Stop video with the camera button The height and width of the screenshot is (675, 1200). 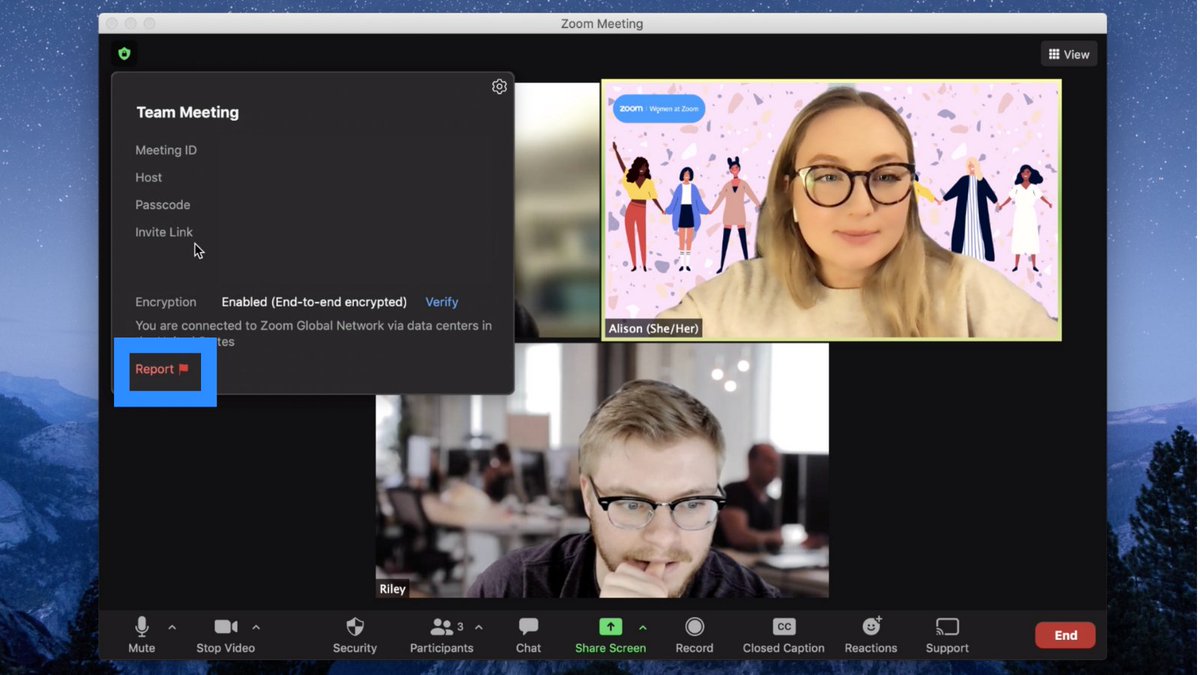[x=226, y=635]
